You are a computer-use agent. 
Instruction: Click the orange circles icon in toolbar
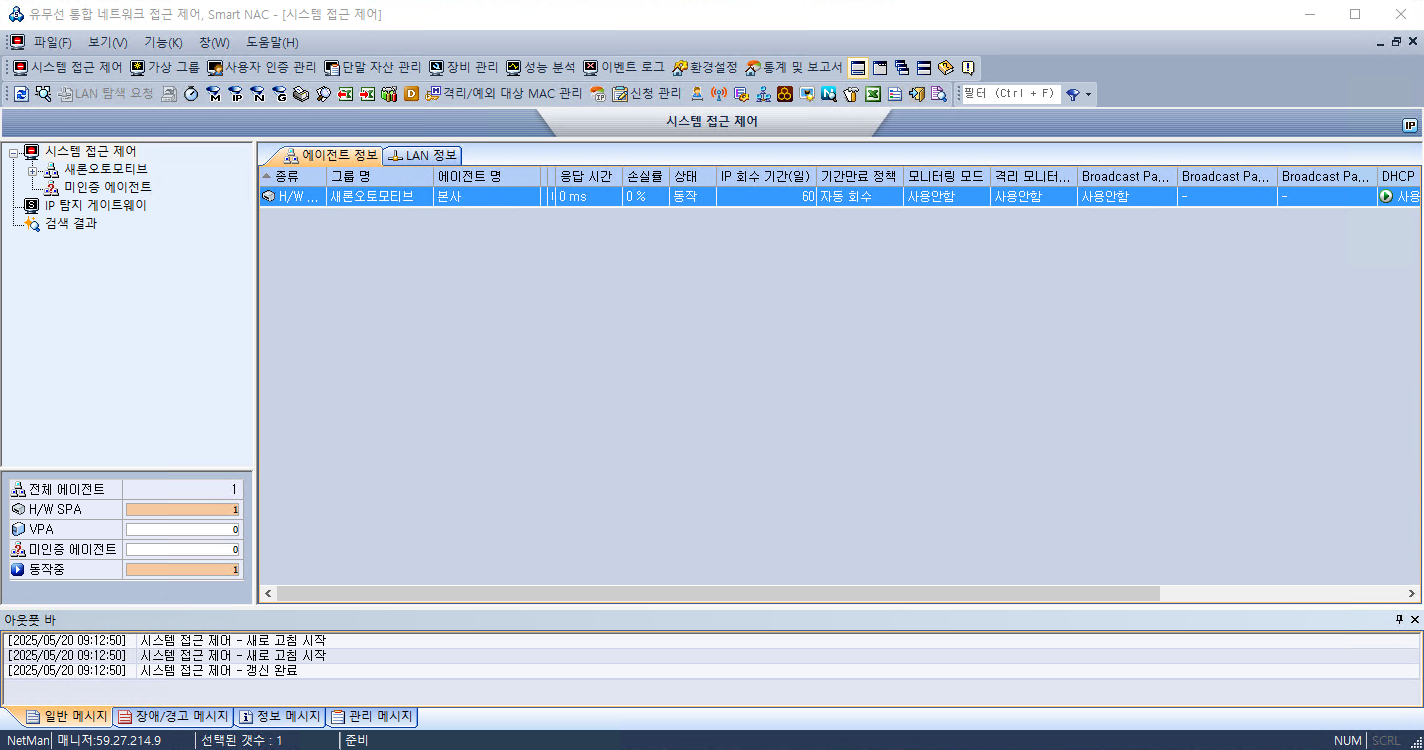tap(785, 94)
